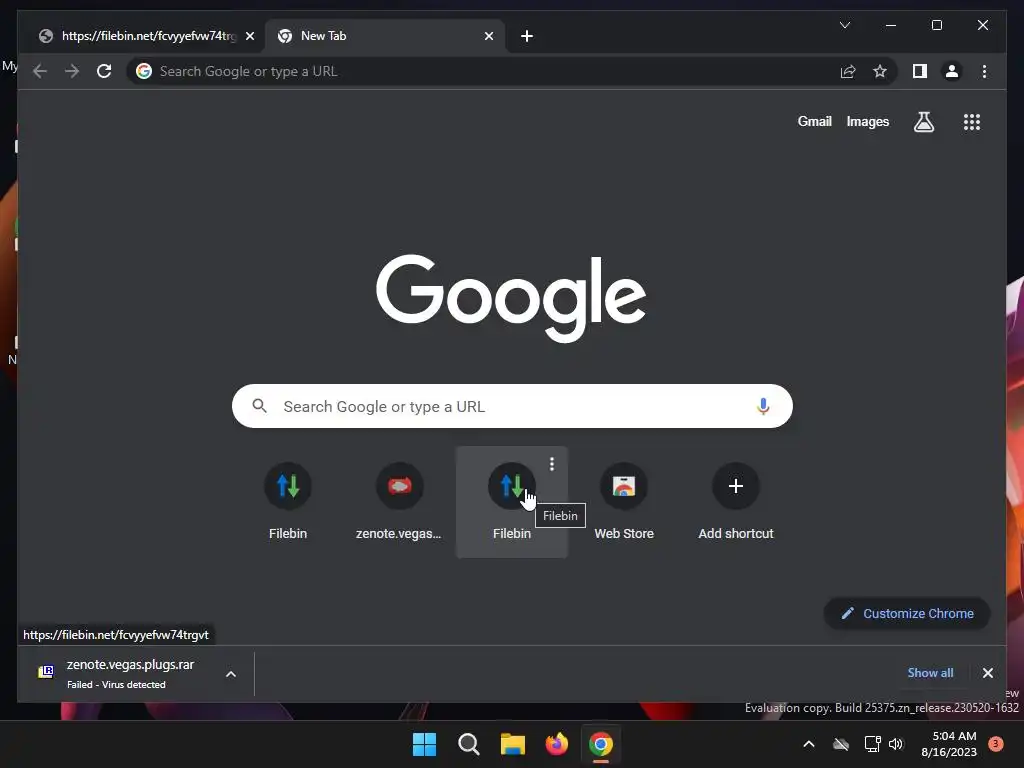Click Customize Chrome button
The width and height of the screenshot is (1024, 768).
point(907,613)
